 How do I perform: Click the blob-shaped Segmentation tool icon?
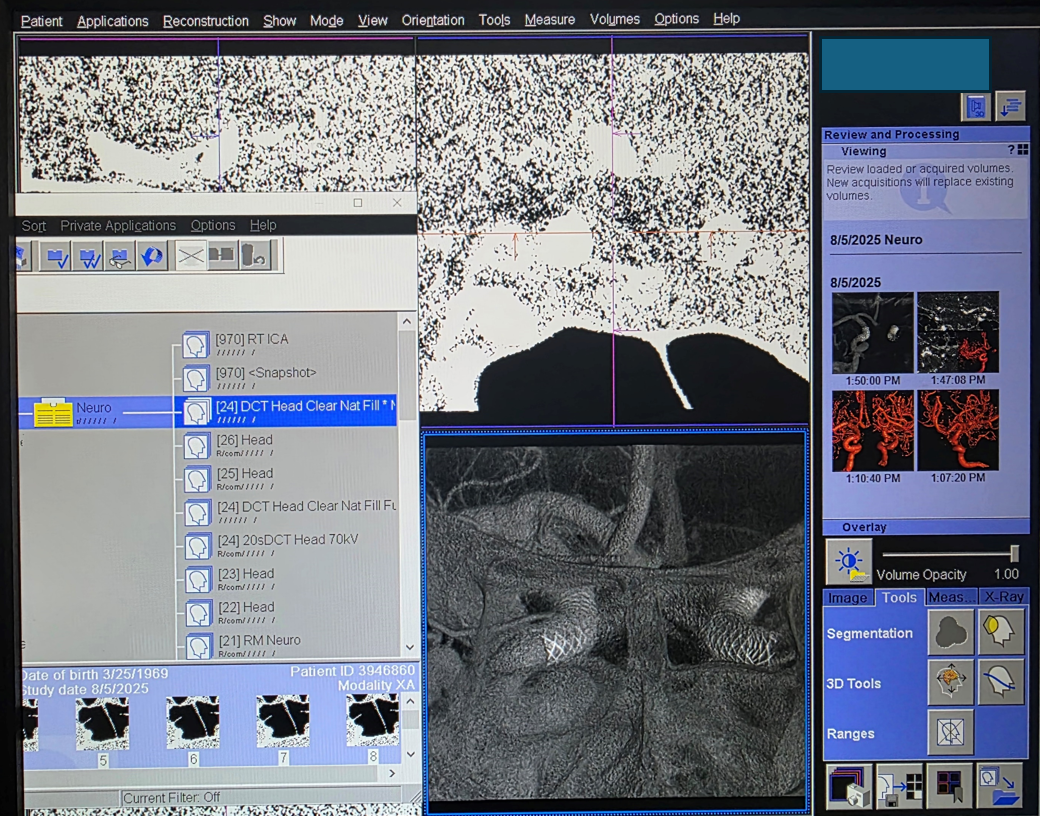951,632
